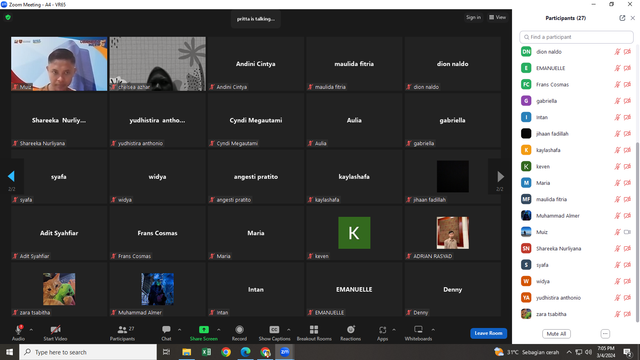Viewport: 640px width, 360px height.
Task: Open the View layout menu
Action: click(x=498, y=18)
